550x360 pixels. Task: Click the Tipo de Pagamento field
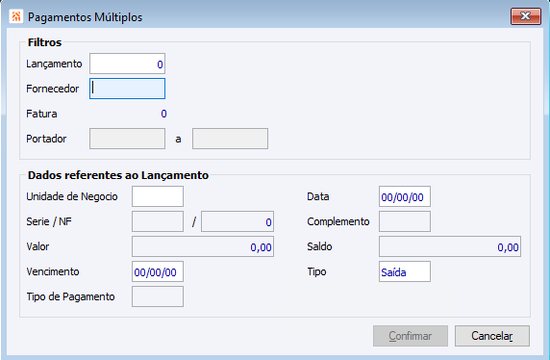click(157, 296)
